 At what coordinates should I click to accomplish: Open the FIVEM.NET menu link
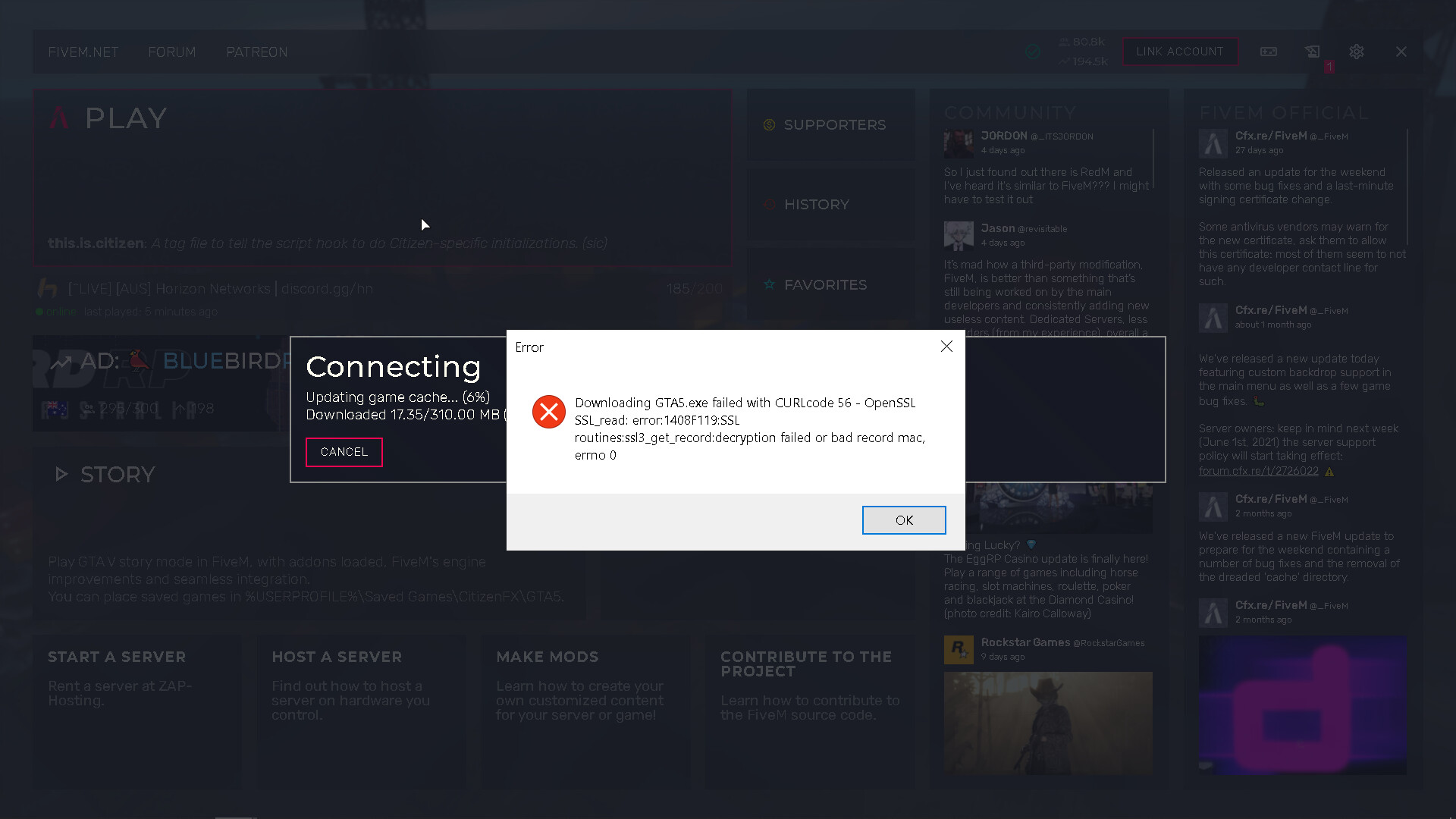[83, 52]
